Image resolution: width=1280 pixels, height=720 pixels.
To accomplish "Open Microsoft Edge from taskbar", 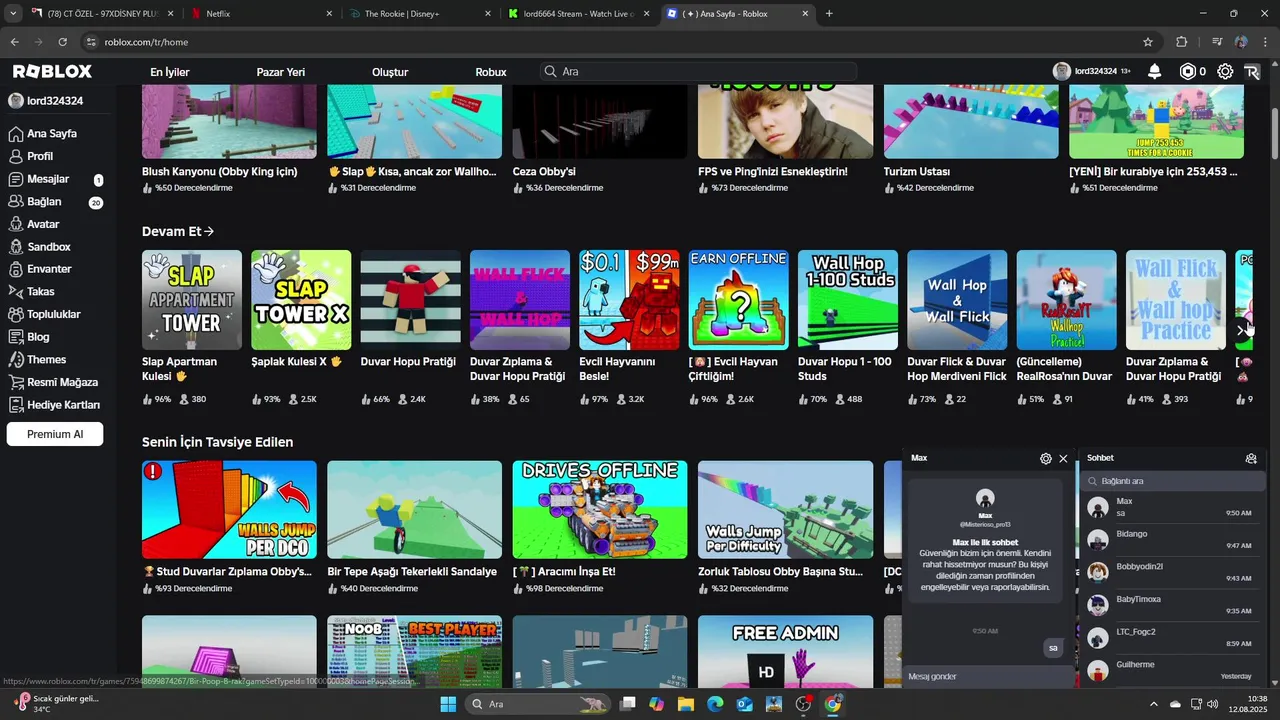I will point(715,704).
